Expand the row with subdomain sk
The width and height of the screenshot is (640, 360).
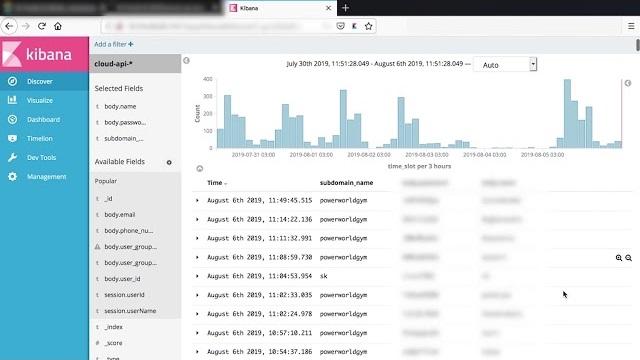coord(197,276)
